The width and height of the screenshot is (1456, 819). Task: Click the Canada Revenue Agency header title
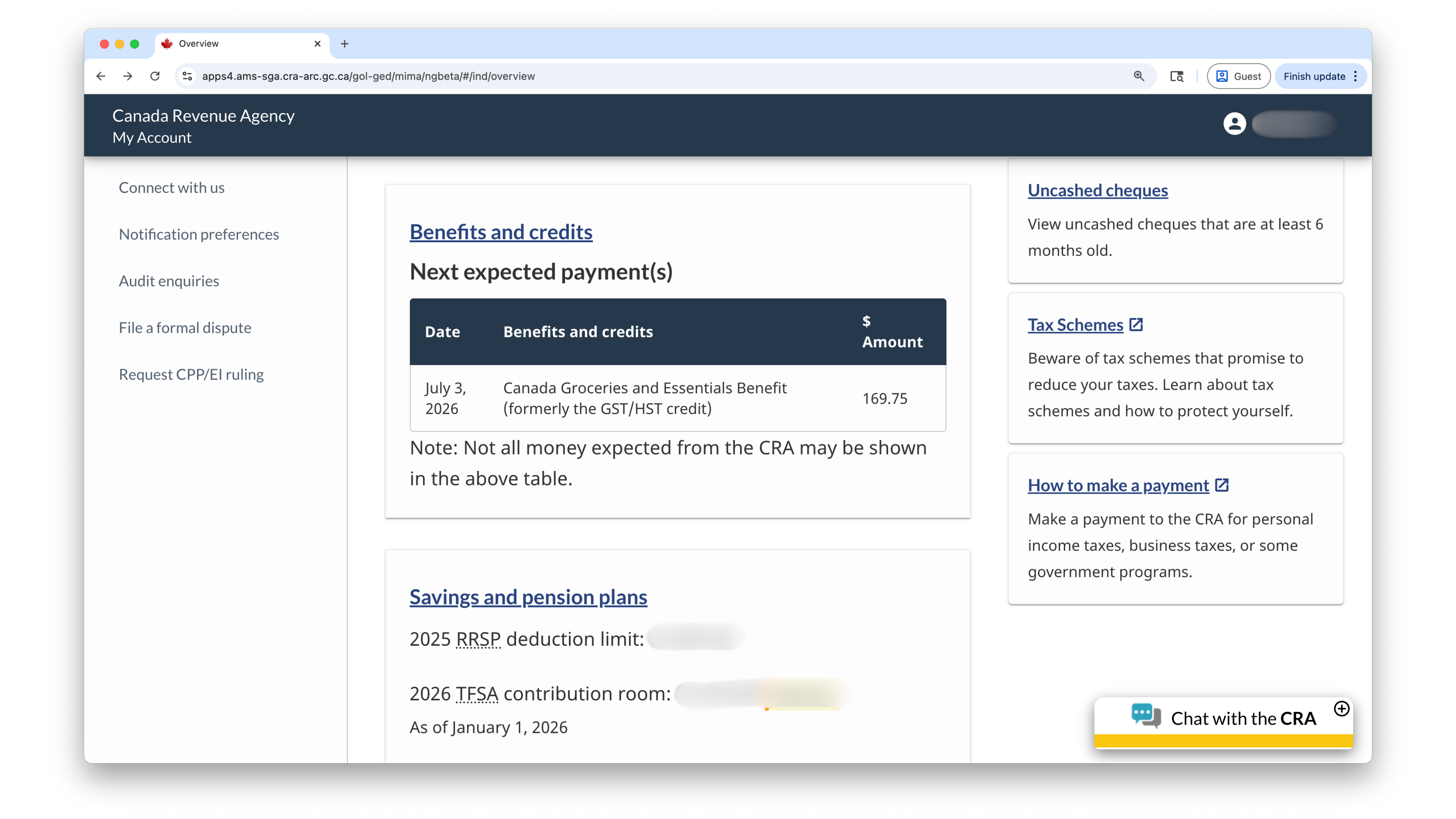tap(204, 115)
